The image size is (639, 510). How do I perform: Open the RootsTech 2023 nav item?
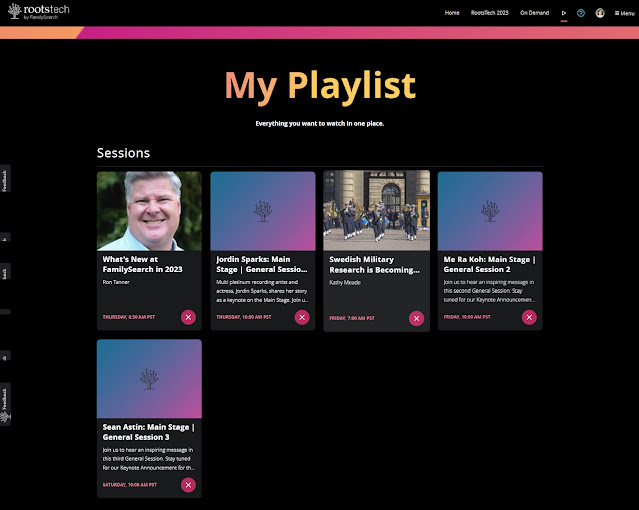489,13
